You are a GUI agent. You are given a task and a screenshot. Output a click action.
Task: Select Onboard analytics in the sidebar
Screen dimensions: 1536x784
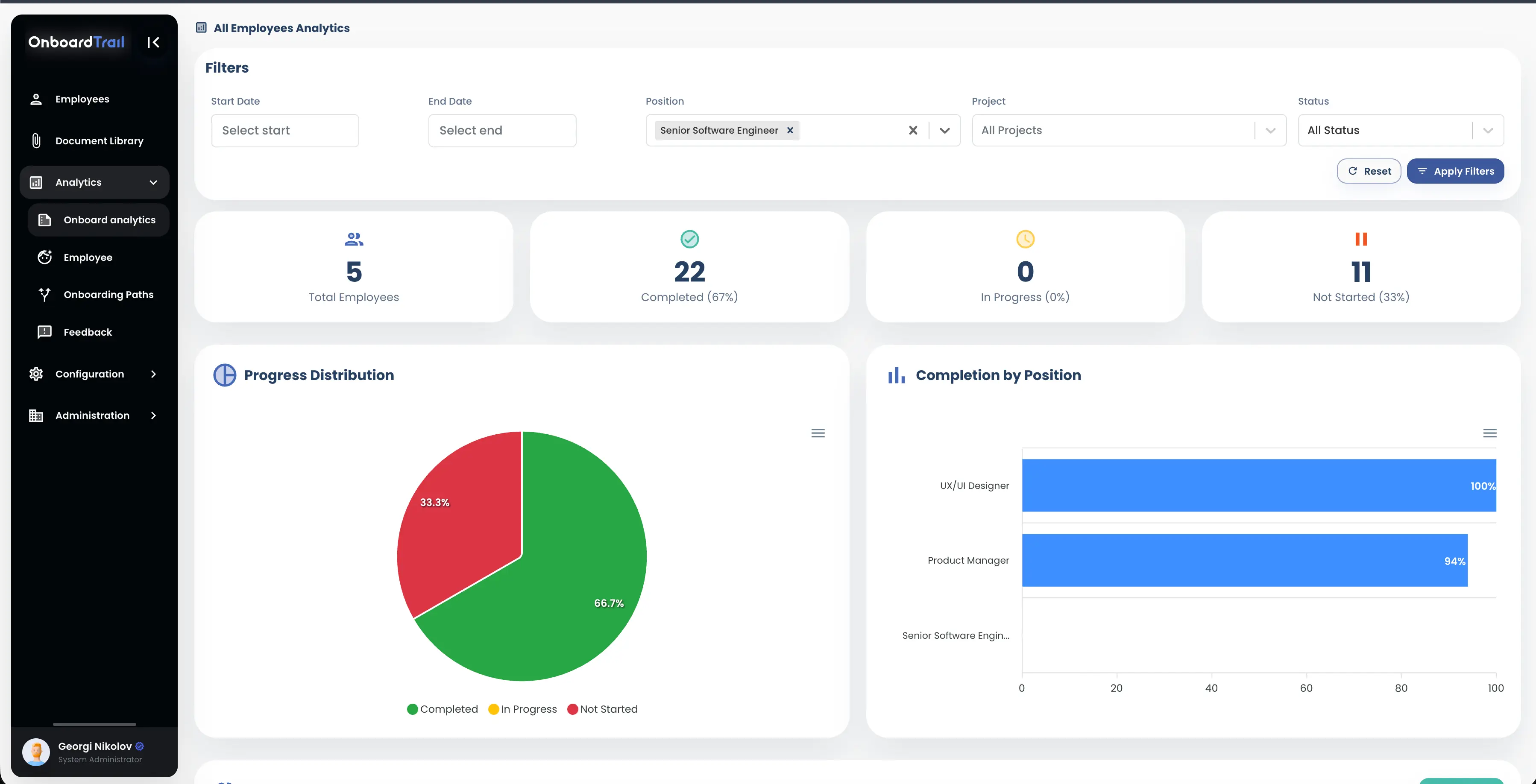108,220
